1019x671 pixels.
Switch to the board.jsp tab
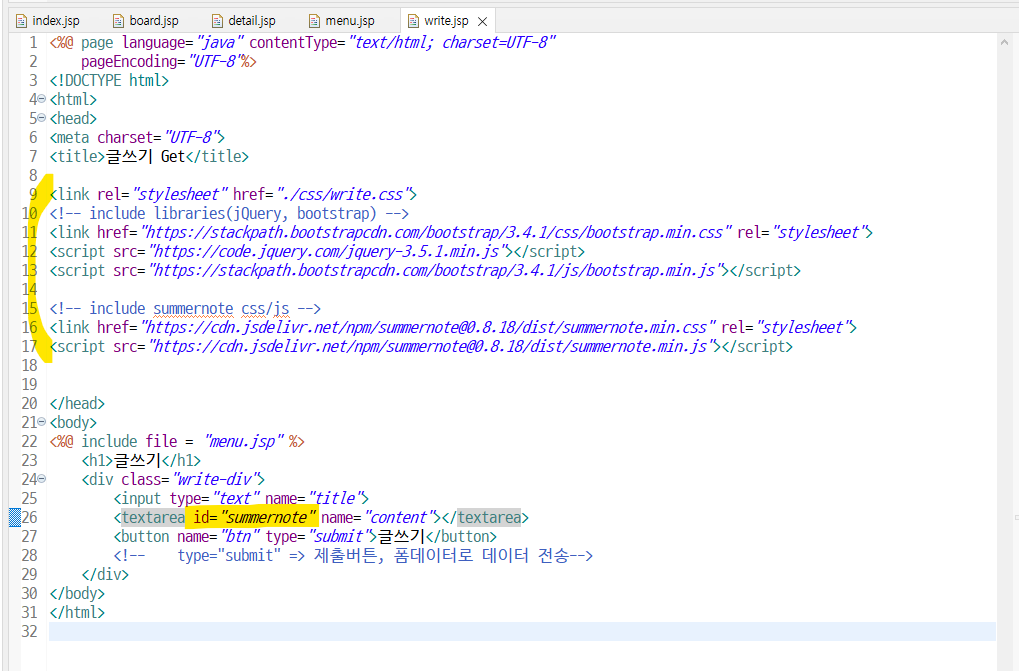pyautogui.click(x=146, y=21)
